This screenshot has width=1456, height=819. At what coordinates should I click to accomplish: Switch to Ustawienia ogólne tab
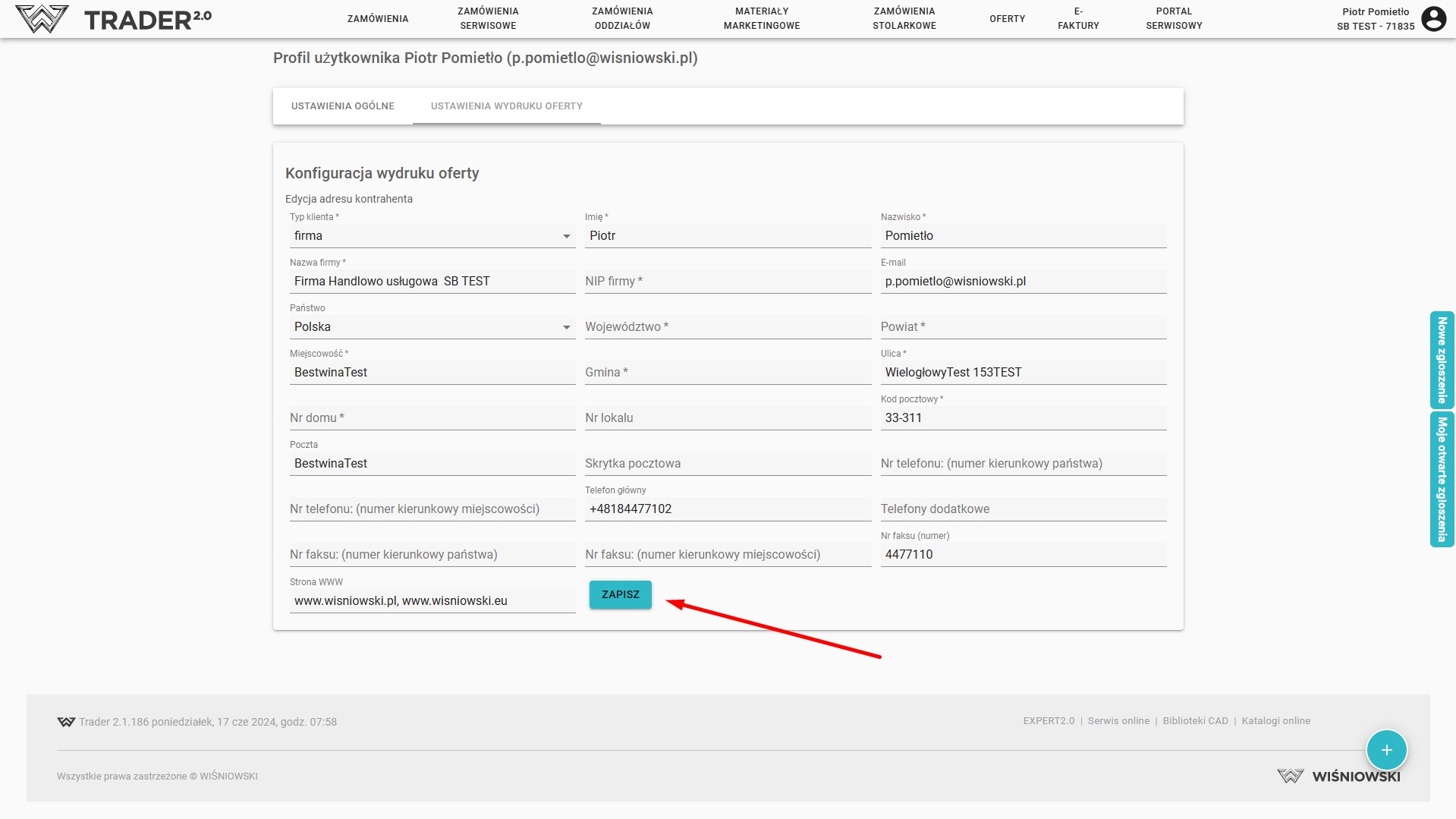coord(343,106)
